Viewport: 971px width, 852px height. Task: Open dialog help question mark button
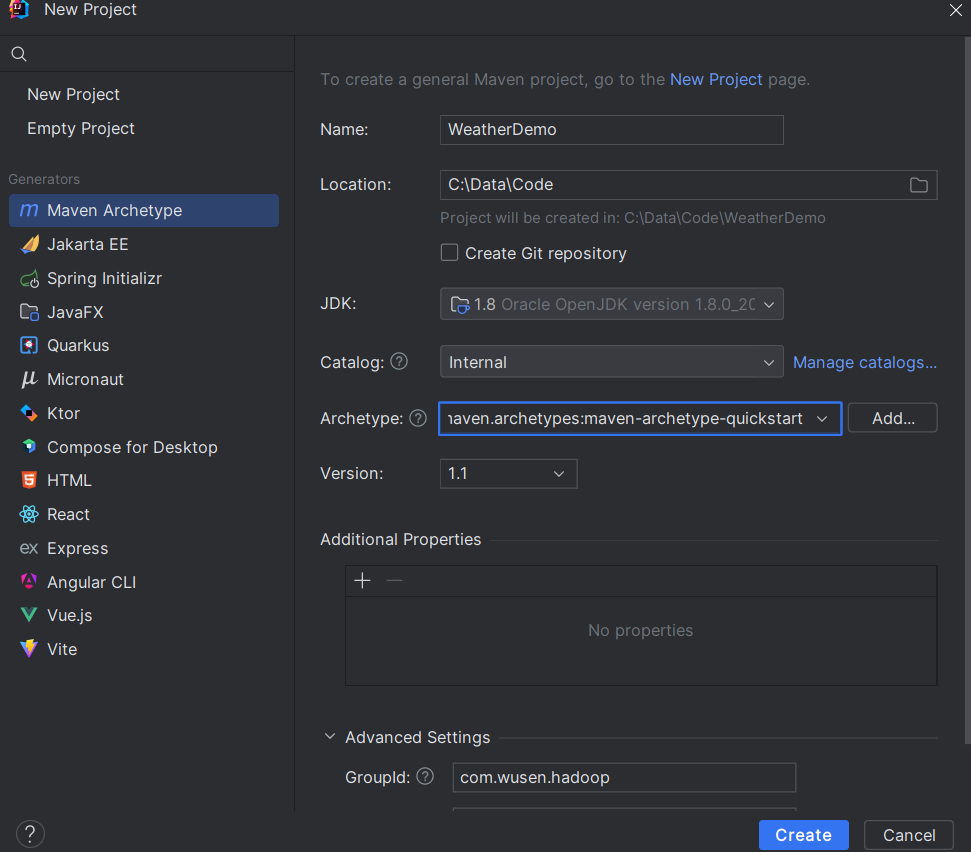(30, 833)
